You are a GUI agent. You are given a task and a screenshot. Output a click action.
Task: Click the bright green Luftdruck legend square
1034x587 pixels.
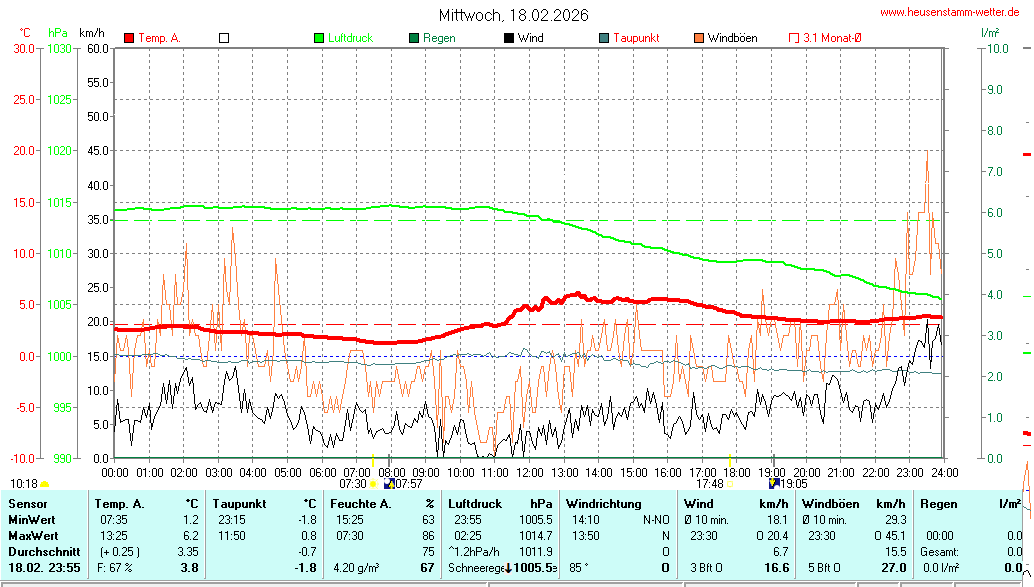tap(319, 38)
